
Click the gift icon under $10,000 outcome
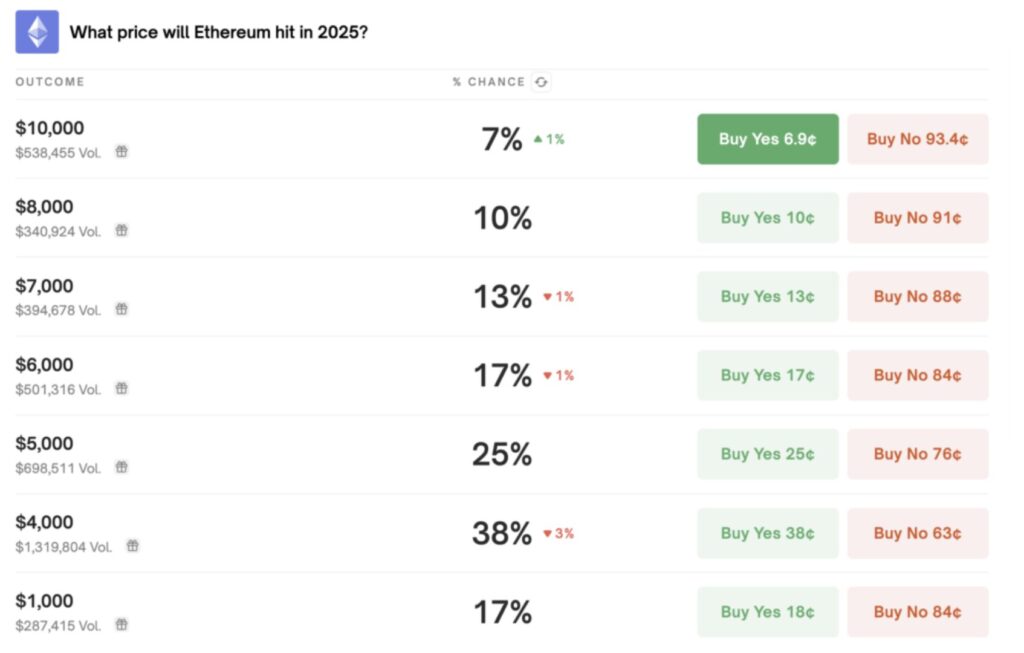coord(121,152)
